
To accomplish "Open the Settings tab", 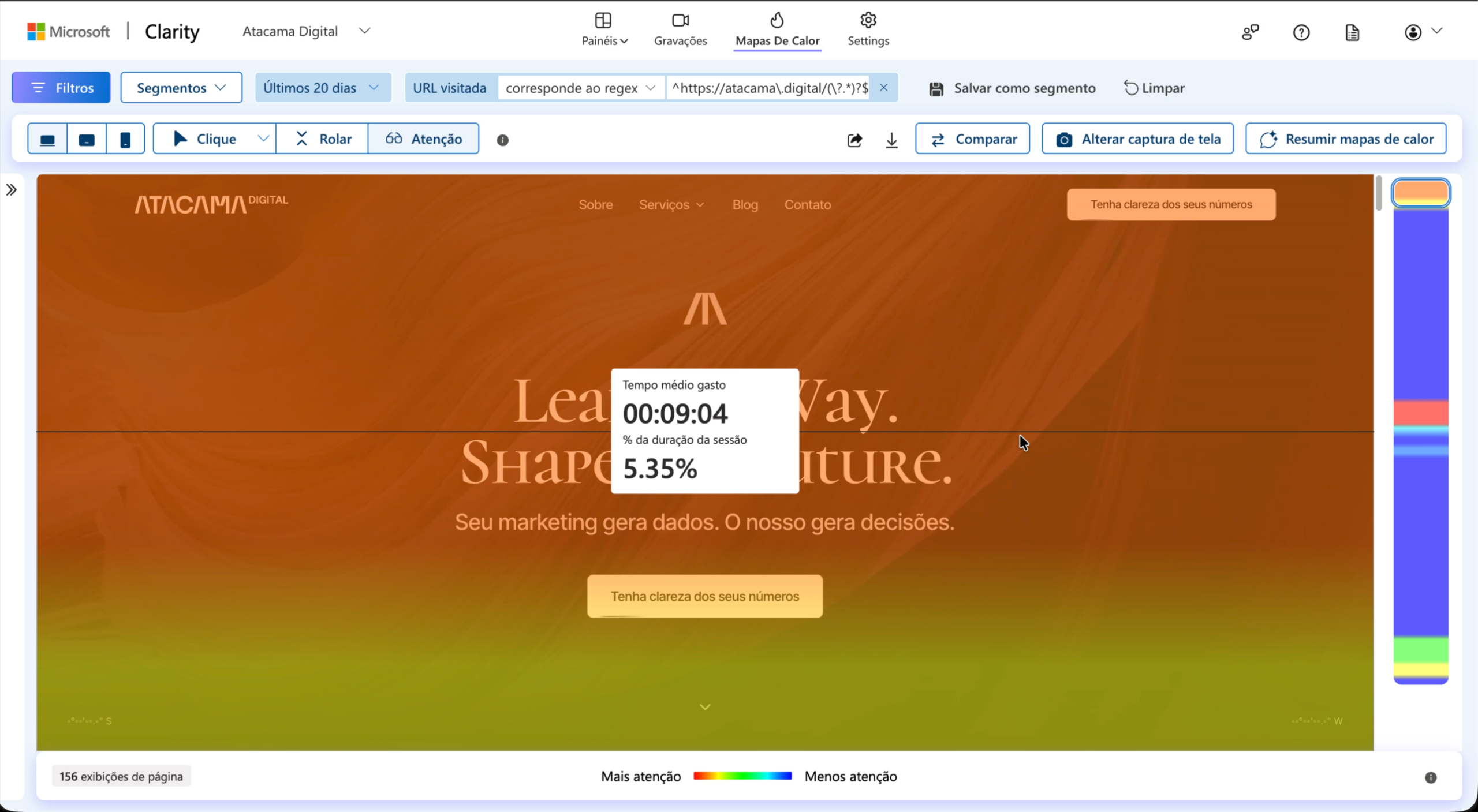I will tap(868, 29).
